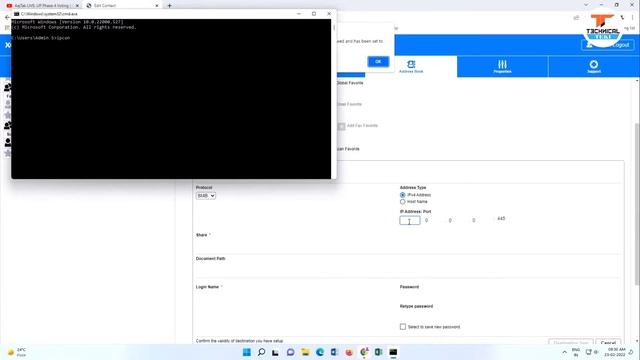
Task: Select the Host Name radio button
Action: pos(402,202)
